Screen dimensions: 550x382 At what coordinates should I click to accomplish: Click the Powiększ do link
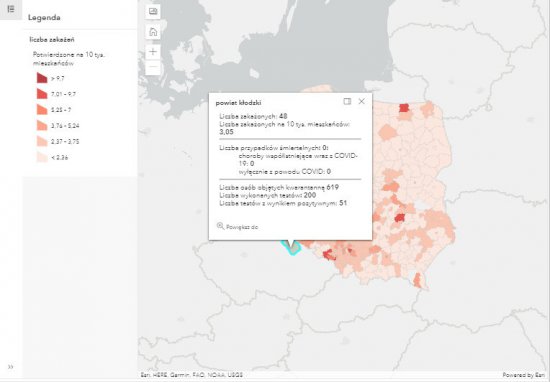[x=242, y=227]
